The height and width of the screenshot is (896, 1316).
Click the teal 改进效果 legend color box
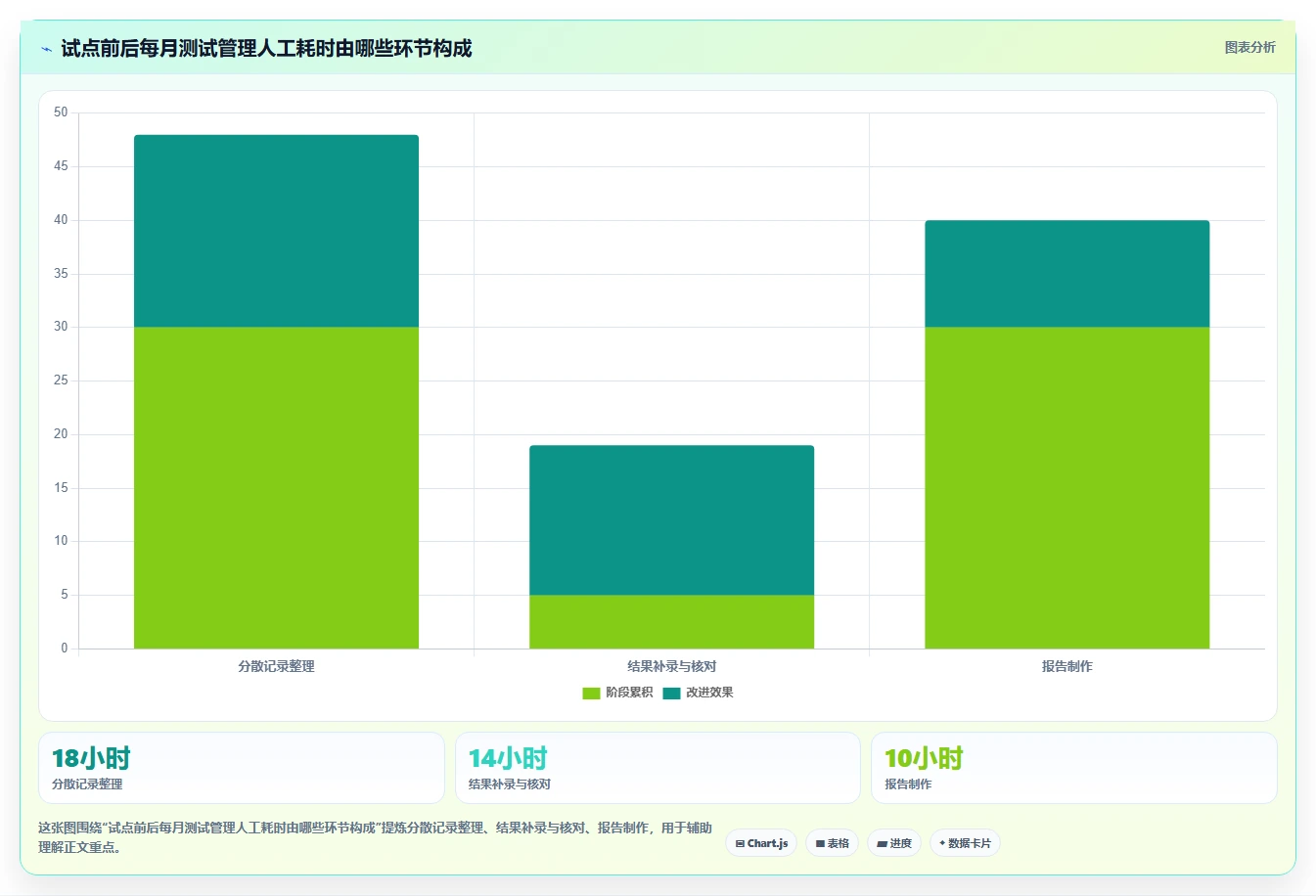click(x=671, y=694)
